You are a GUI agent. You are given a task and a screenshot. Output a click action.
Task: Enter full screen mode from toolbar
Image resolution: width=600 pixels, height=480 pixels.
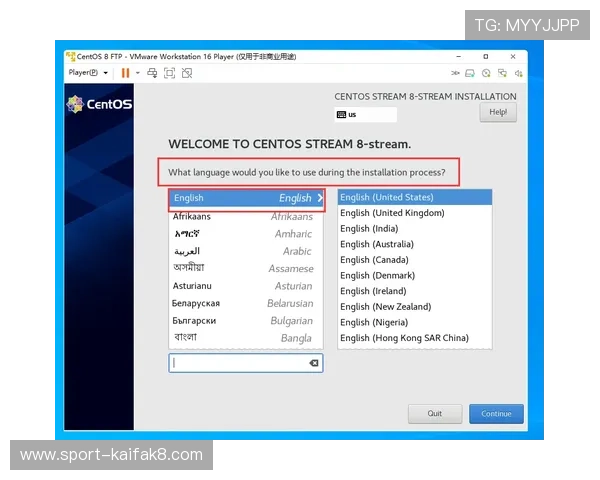169,73
